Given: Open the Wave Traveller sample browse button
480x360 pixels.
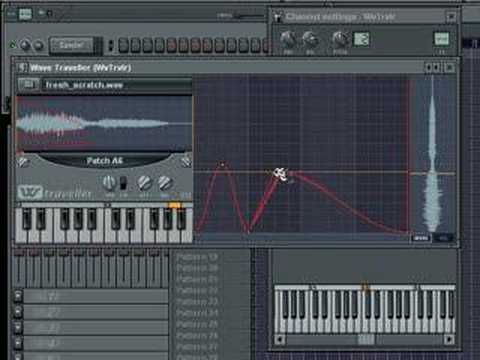Looking at the screenshot, I should [29, 84].
